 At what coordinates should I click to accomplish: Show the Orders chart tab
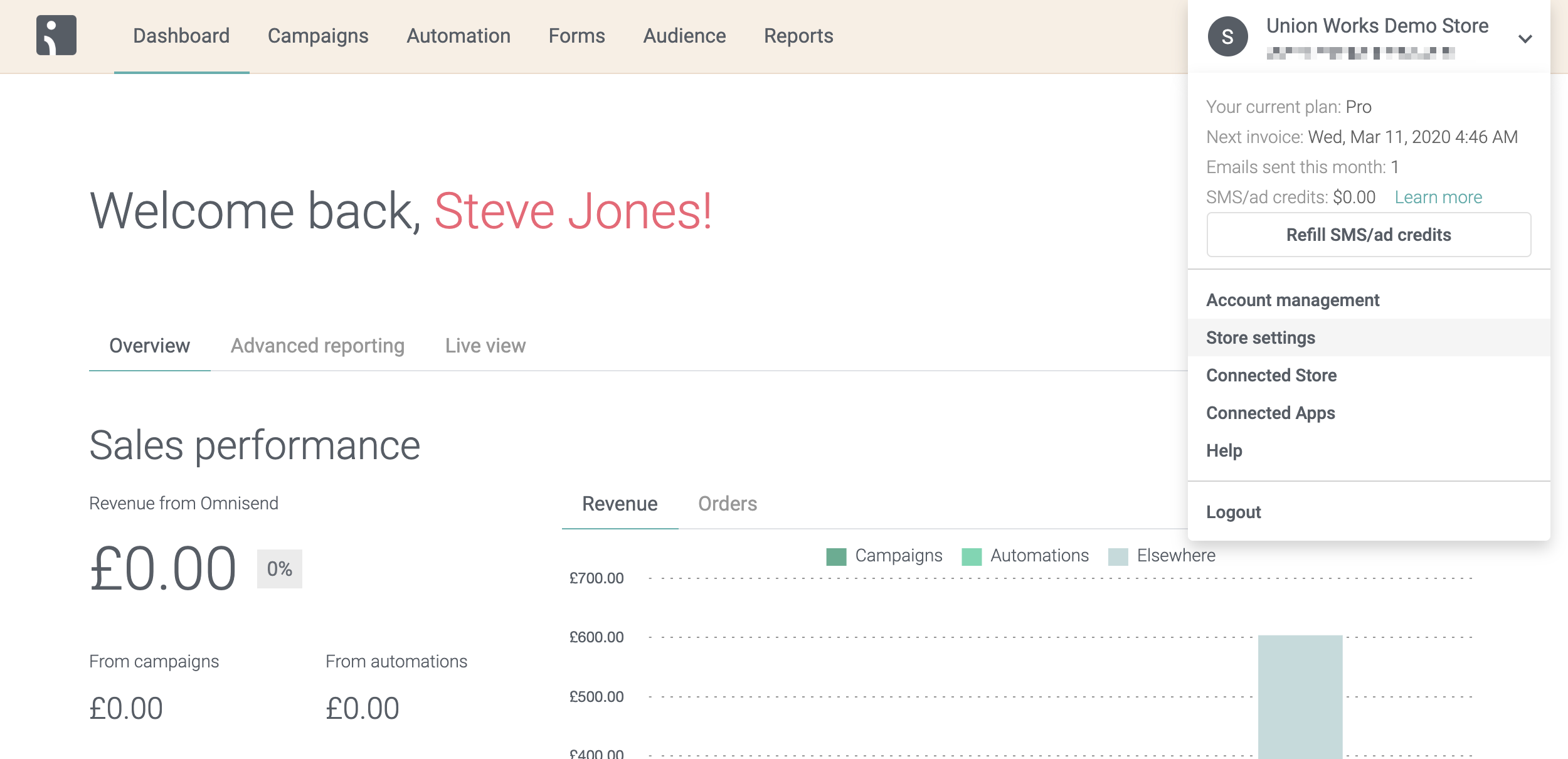click(728, 504)
